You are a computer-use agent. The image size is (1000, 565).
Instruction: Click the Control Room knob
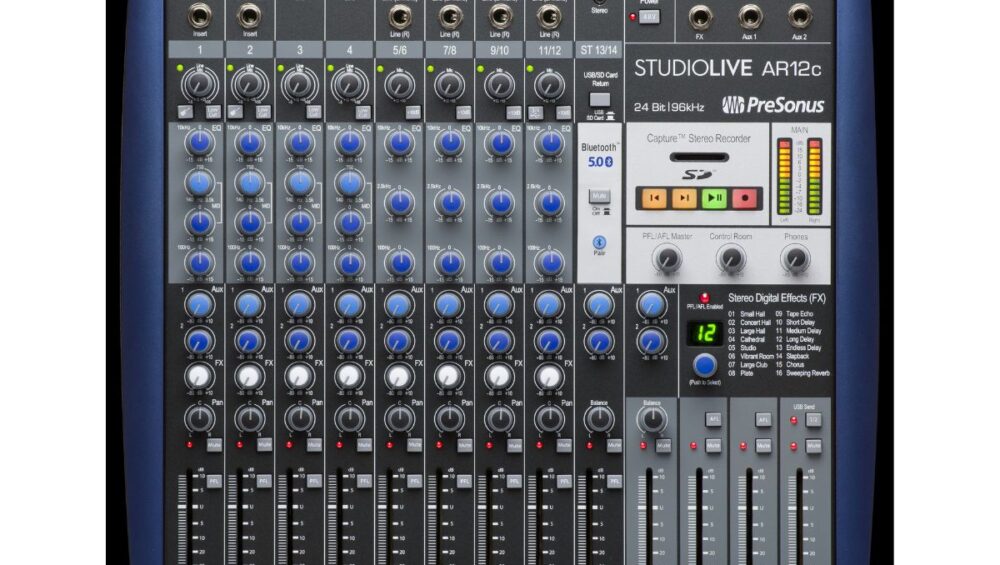click(x=731, y=259)
